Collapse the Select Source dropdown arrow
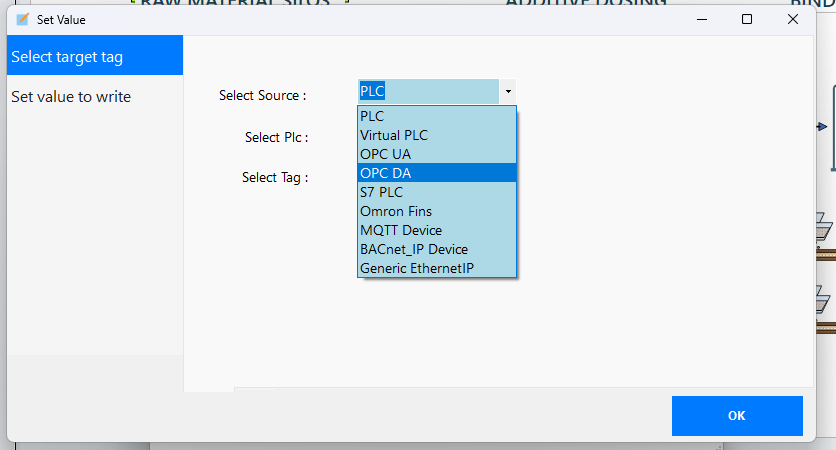836x450 pixels. [x=507, y=92]
